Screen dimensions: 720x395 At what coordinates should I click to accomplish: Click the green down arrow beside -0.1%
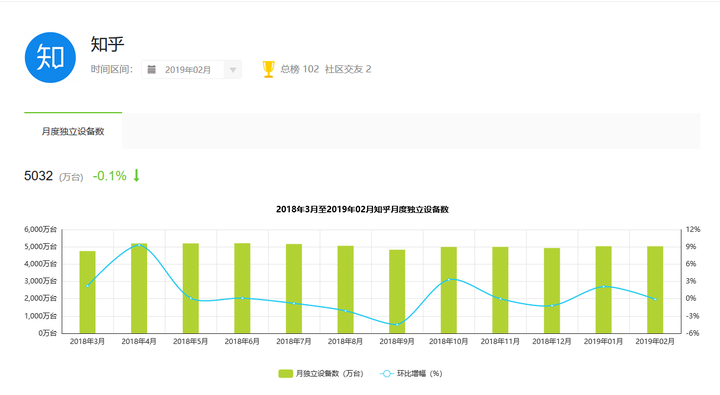136,175
